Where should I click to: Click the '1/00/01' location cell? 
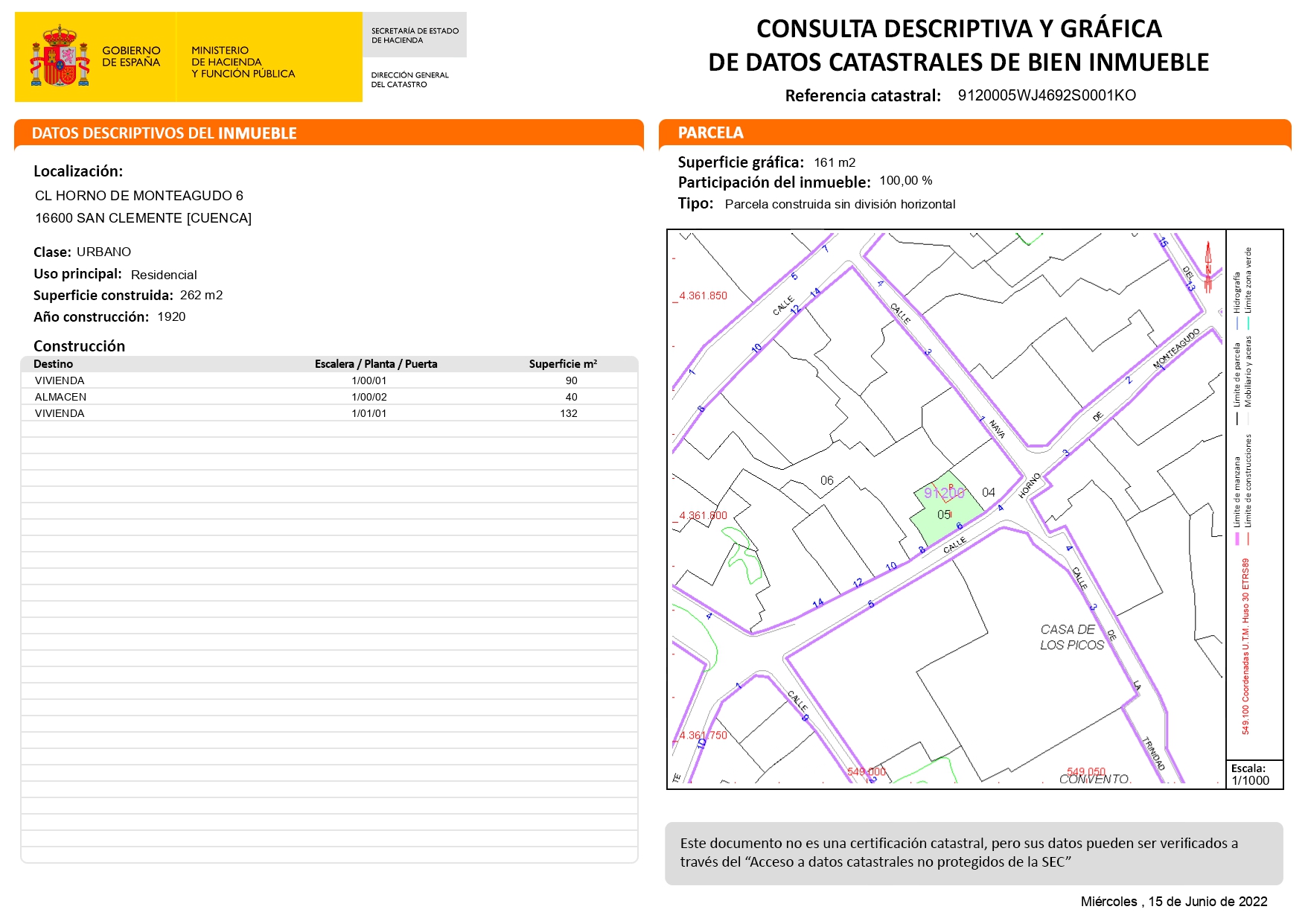(x=369, y=380)
